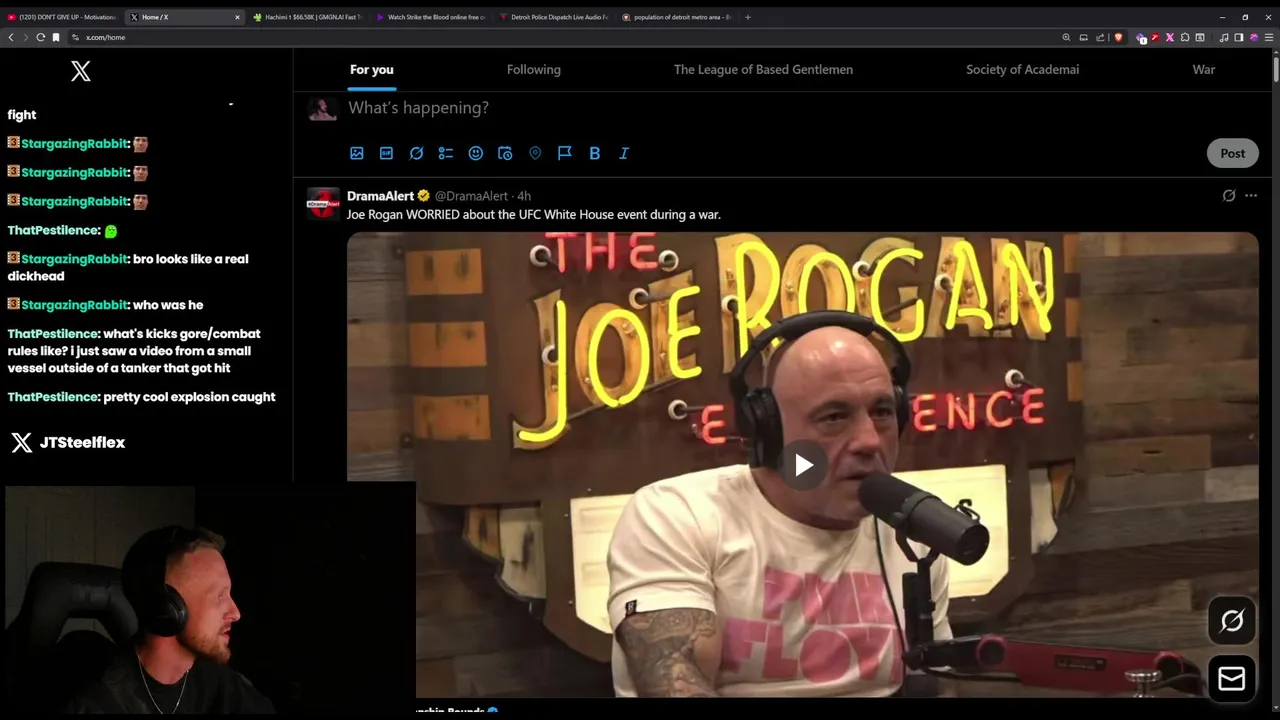Open the emoji picker in the composer
This screenshot has width=1280, height=720.
point(476,153)
